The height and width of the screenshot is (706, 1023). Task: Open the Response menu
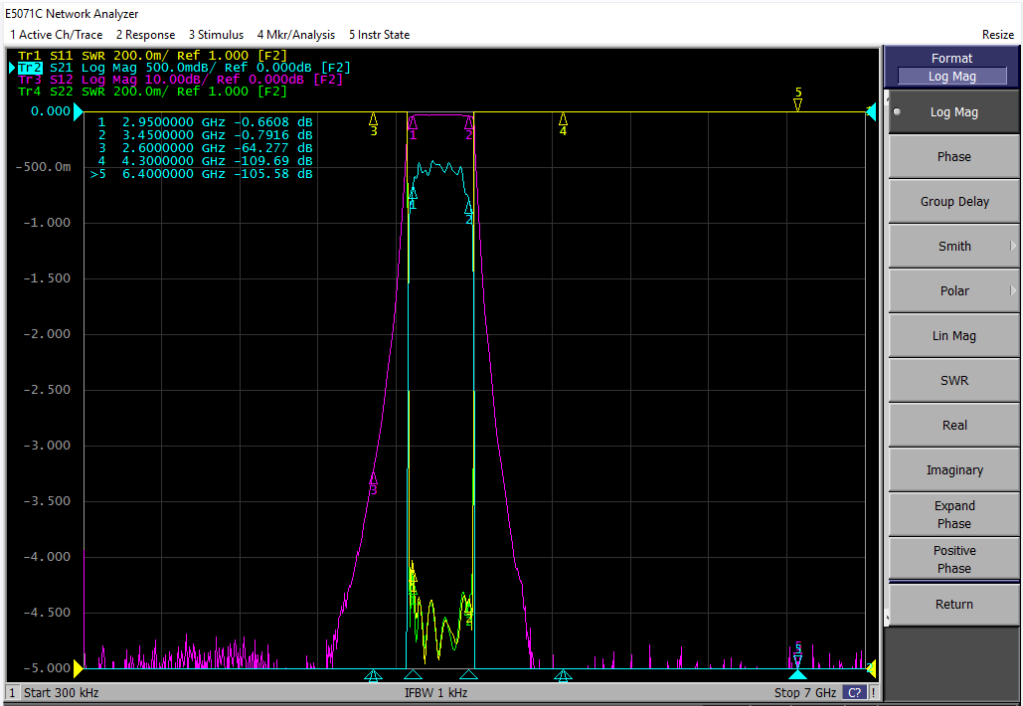(145, 35)
